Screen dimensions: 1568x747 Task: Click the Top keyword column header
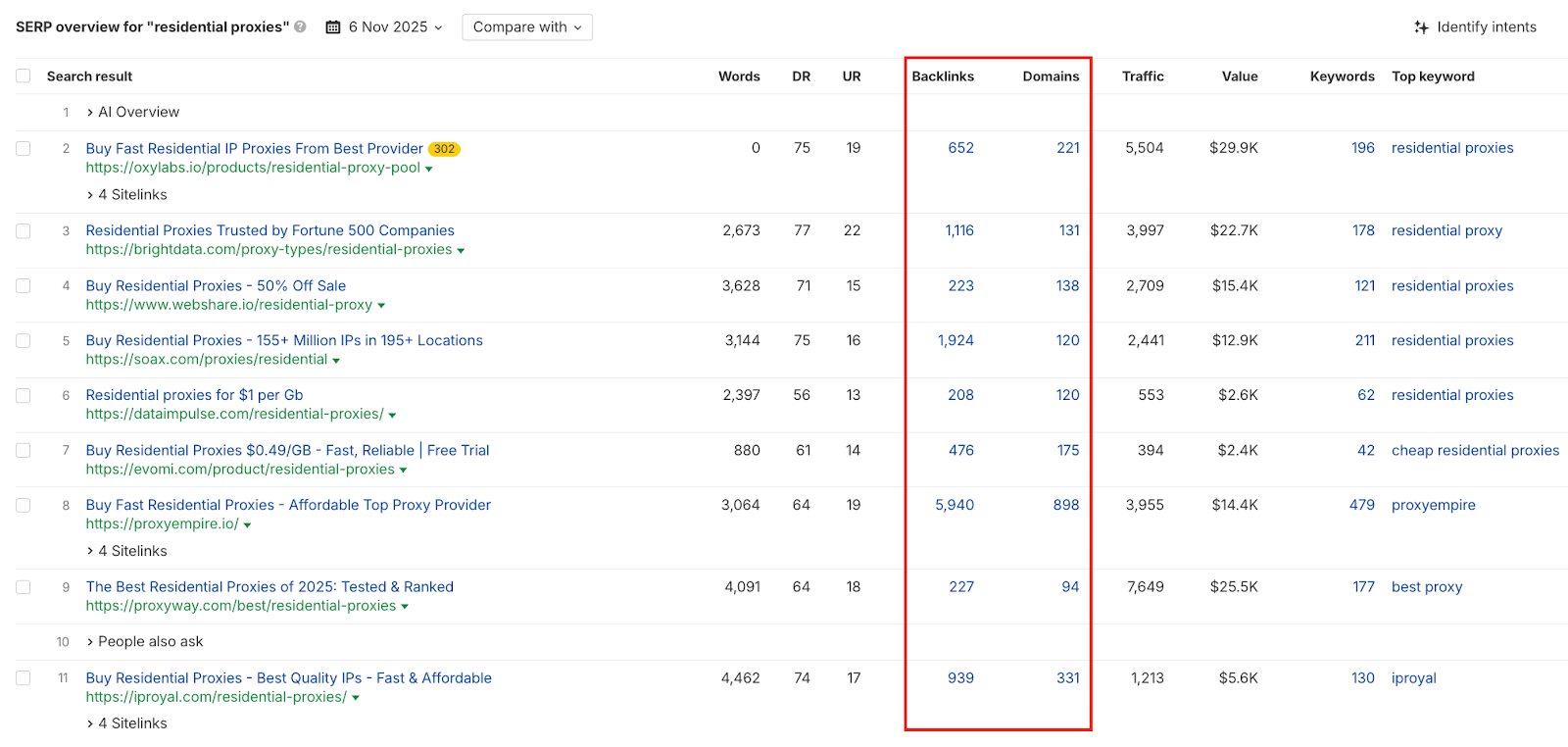click(1433, 76)
